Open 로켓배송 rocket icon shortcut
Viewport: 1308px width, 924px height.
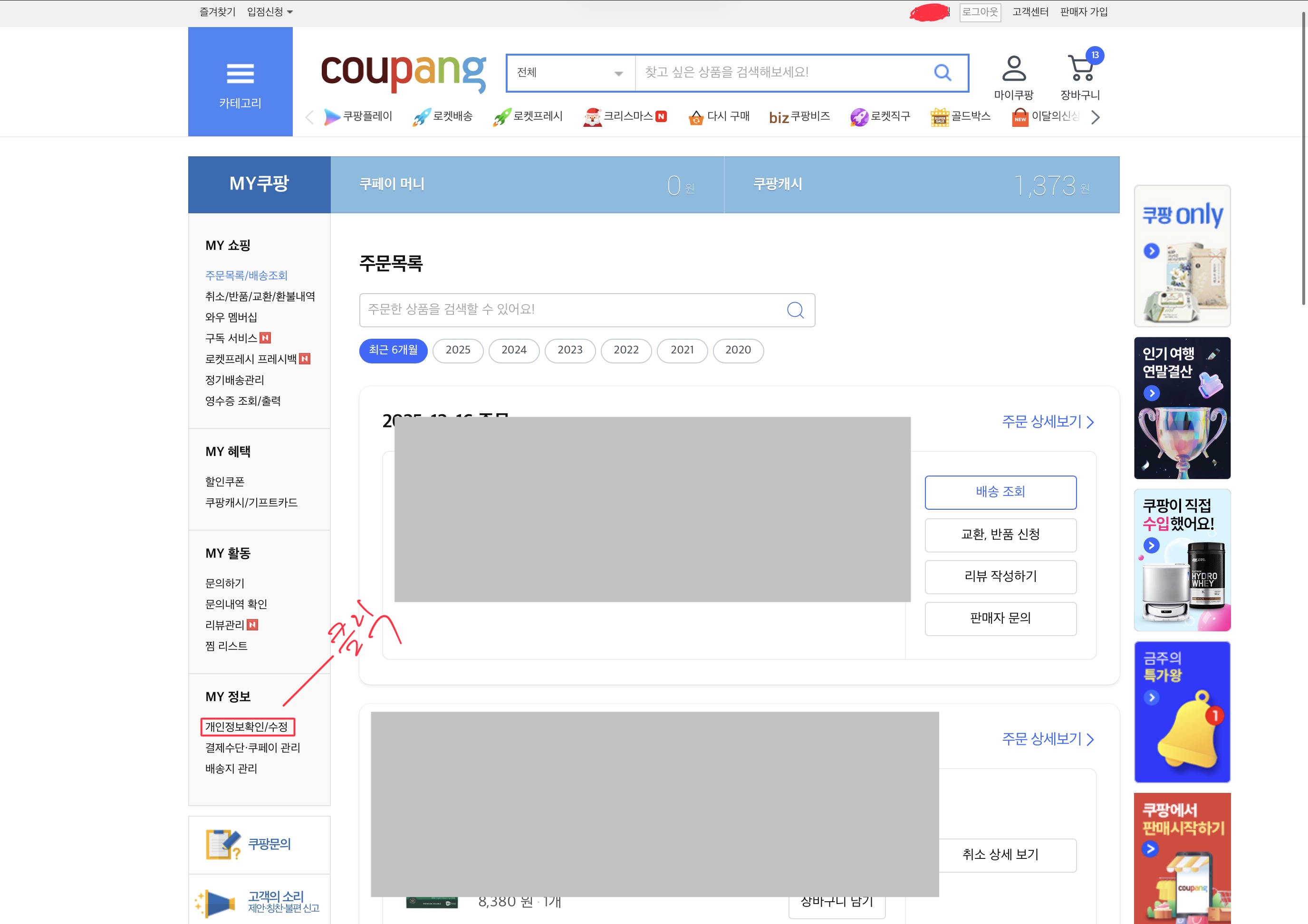point(421,117)
